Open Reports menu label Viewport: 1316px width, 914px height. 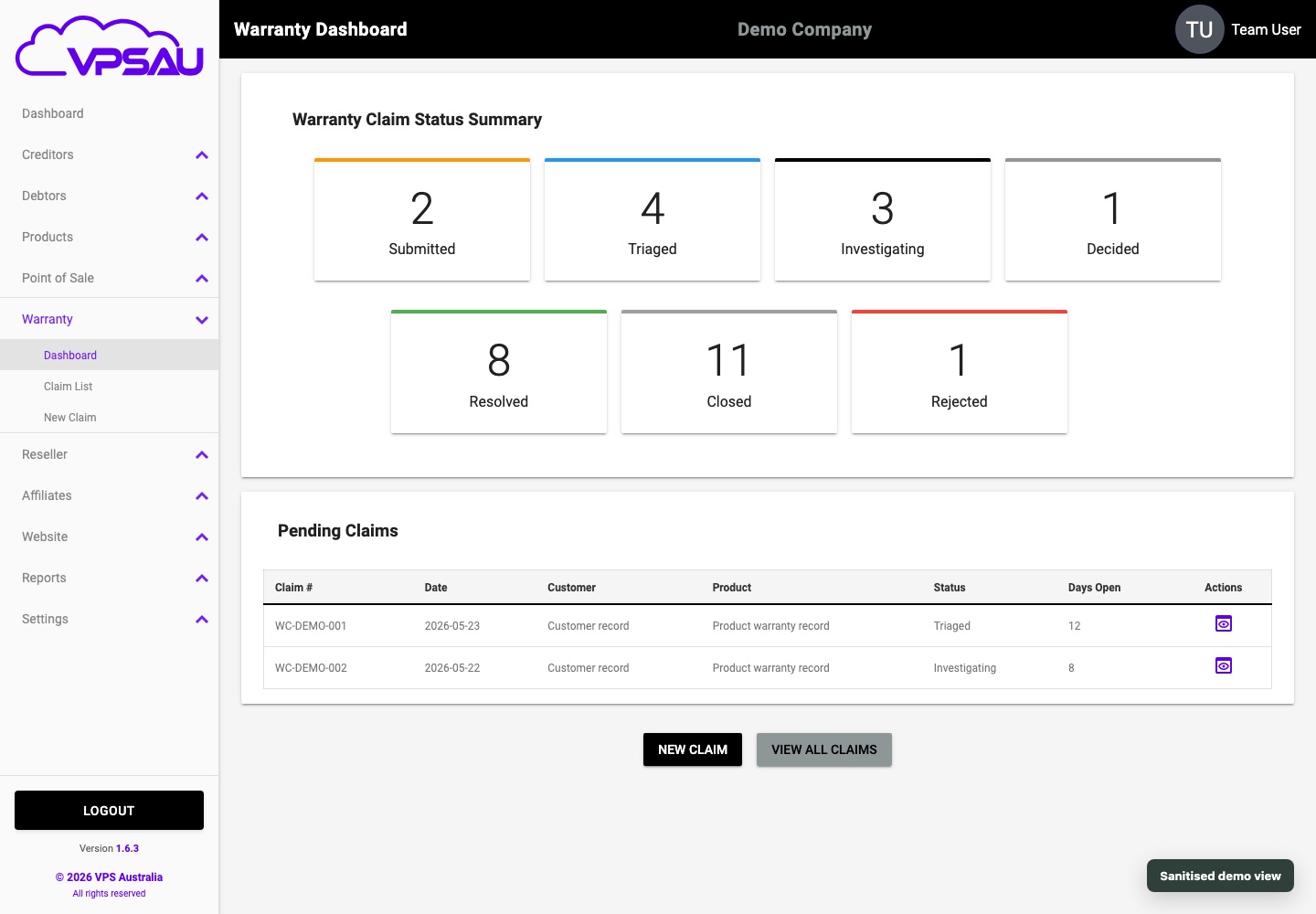click(x=44, y=578)
